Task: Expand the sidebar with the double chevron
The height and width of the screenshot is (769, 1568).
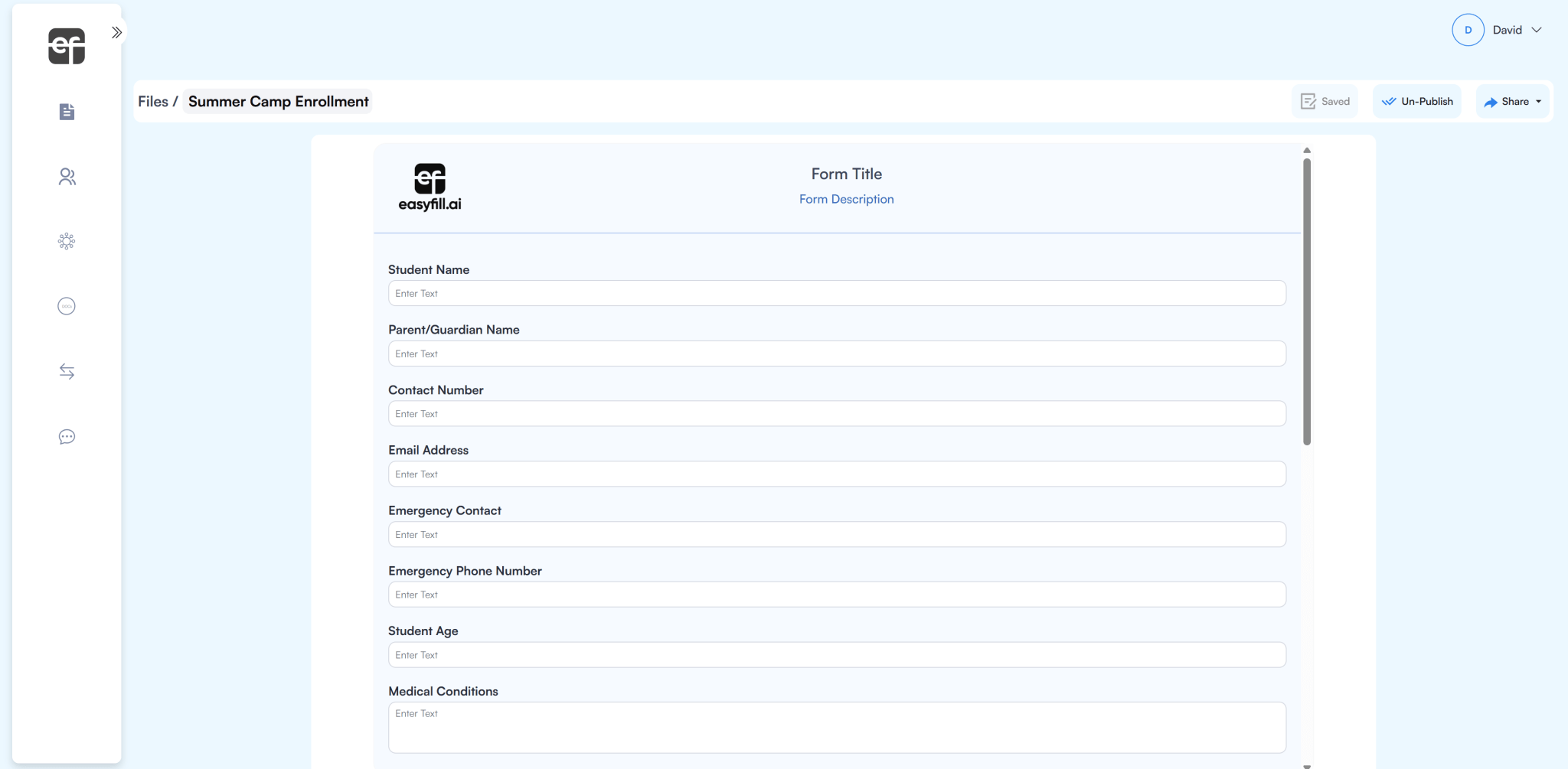Action: [116, 32]
